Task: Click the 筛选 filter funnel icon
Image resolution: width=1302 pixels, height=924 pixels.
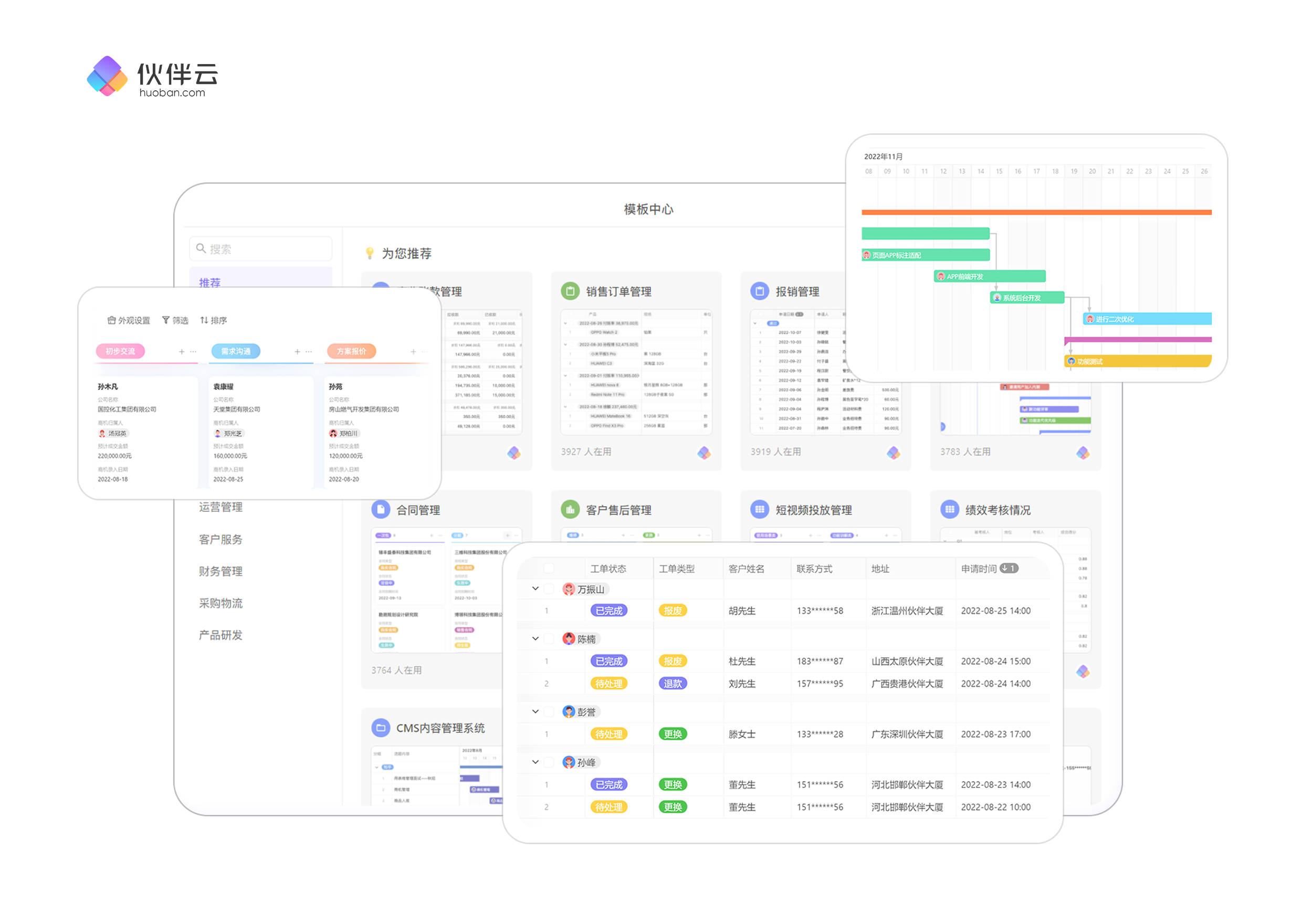Action: [165, 320]
